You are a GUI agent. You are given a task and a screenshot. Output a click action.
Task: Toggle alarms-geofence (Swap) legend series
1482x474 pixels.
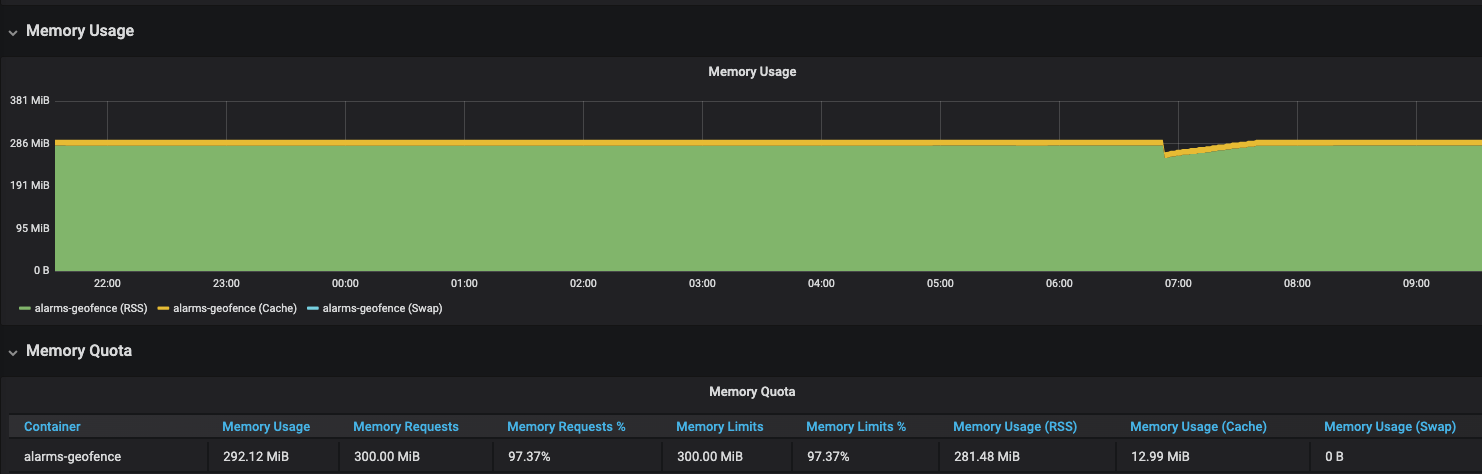[x=382, y=309]
